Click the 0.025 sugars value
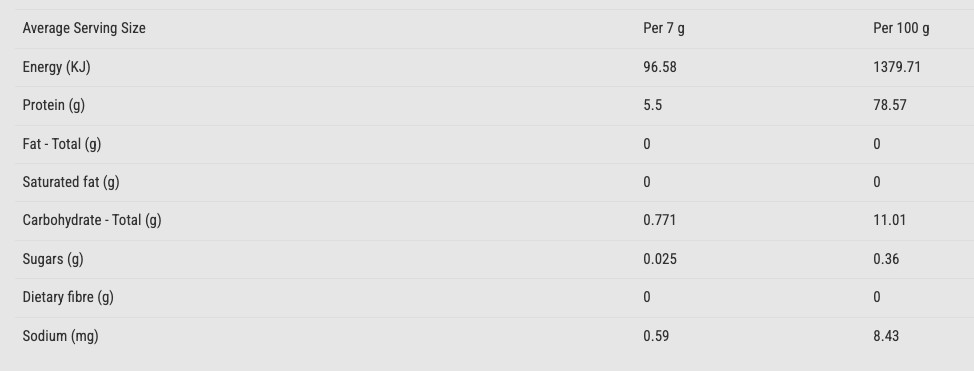This screenshot has width=974, height=371. coord(660,259)
